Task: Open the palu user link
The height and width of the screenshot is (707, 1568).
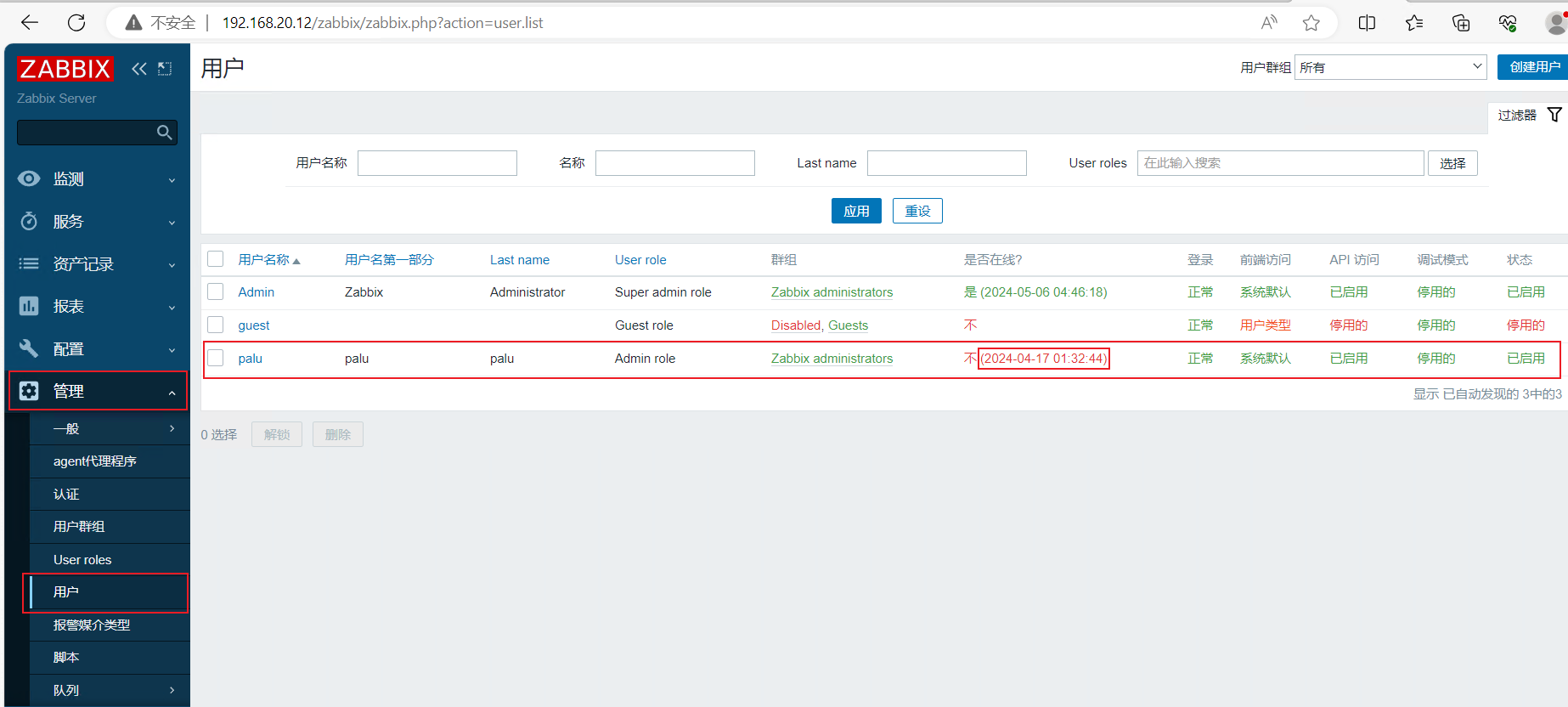Action: 250,358
